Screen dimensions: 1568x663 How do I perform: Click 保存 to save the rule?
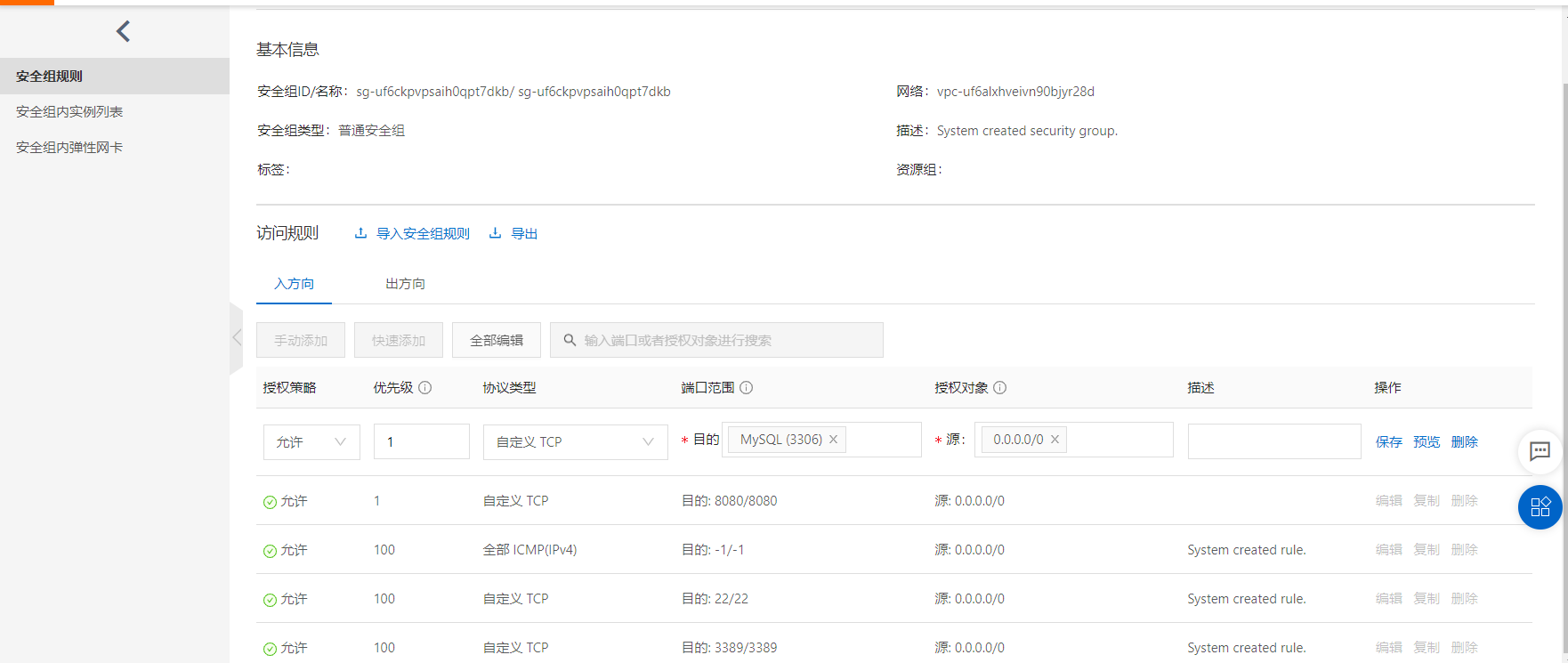[1388, 442]
